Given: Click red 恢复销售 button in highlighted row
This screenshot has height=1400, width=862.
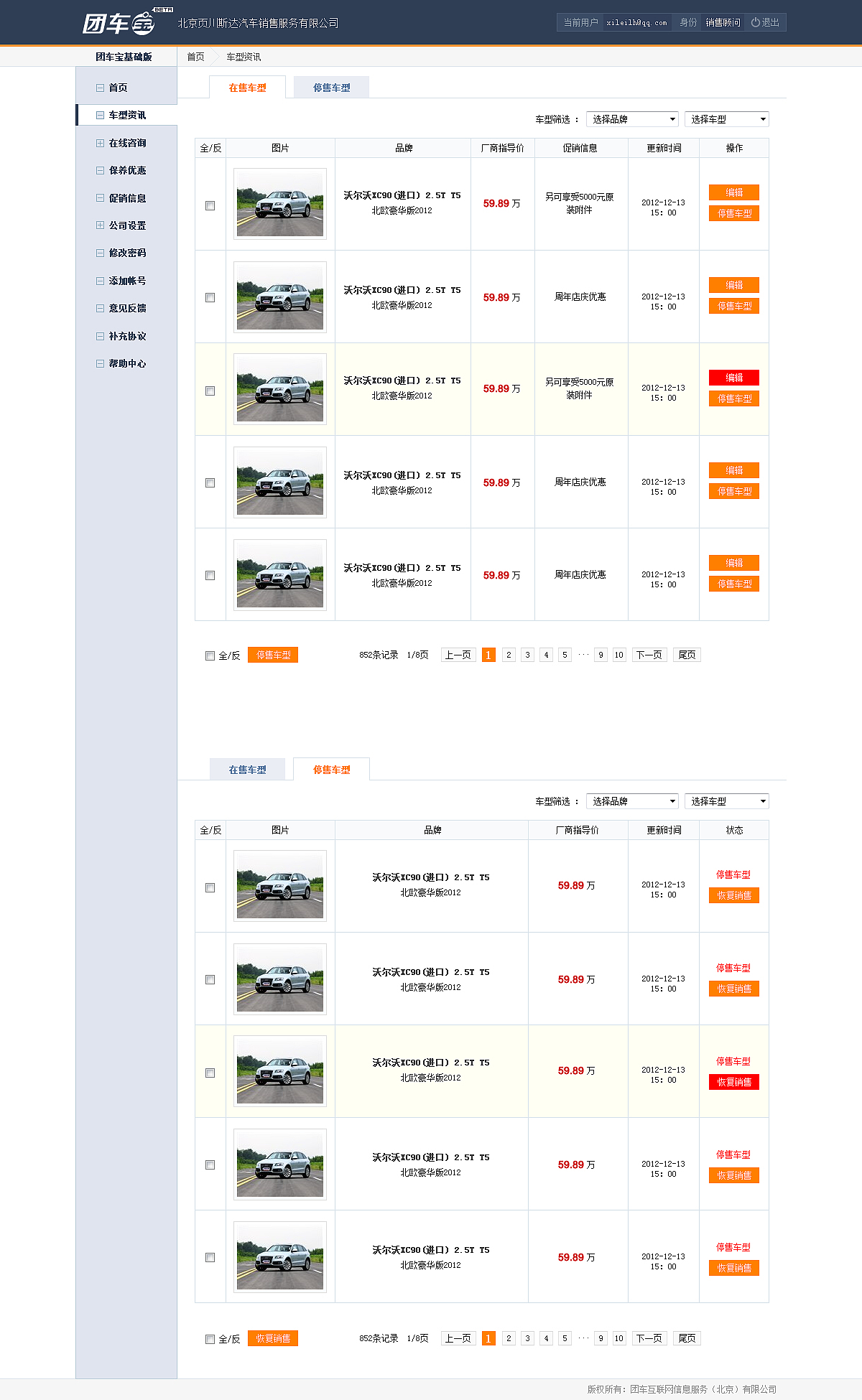Looking at the screenshot, I should coord(734,1082).
